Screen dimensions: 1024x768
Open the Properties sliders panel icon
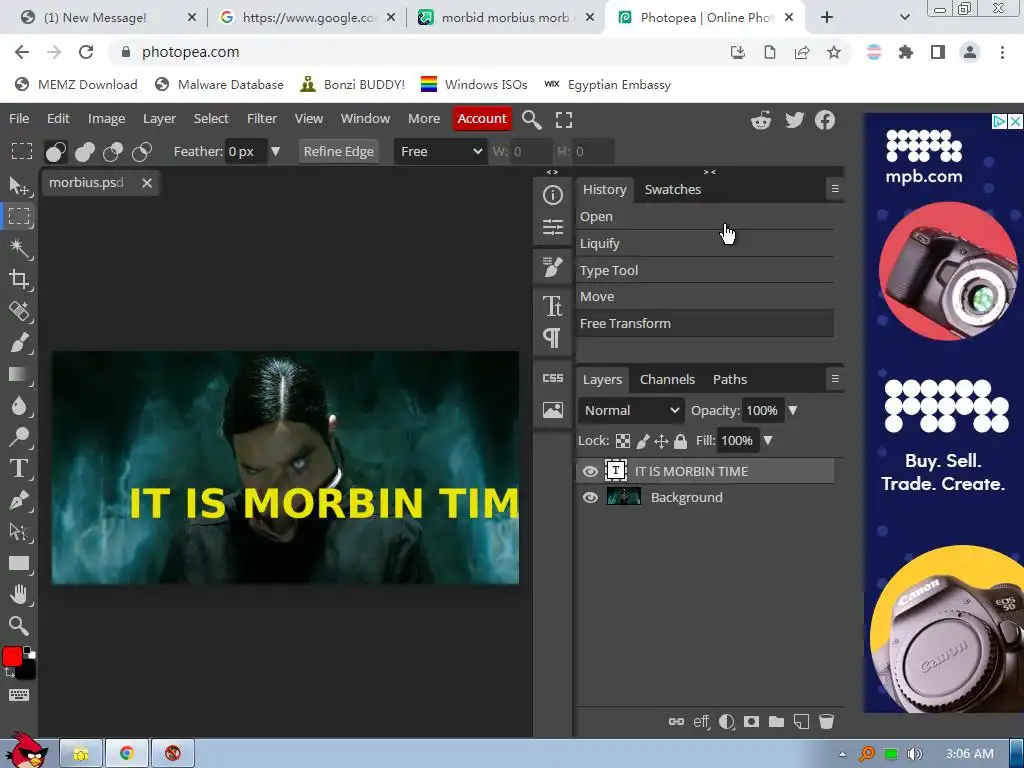pos(552,227)
